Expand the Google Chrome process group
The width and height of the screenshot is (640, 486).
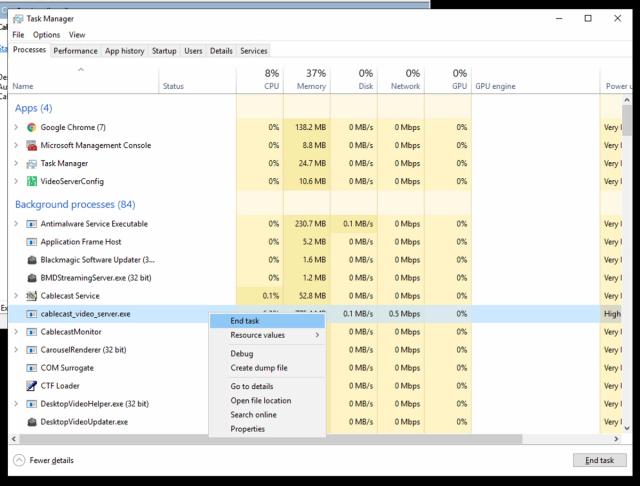(x=16, y=127)
